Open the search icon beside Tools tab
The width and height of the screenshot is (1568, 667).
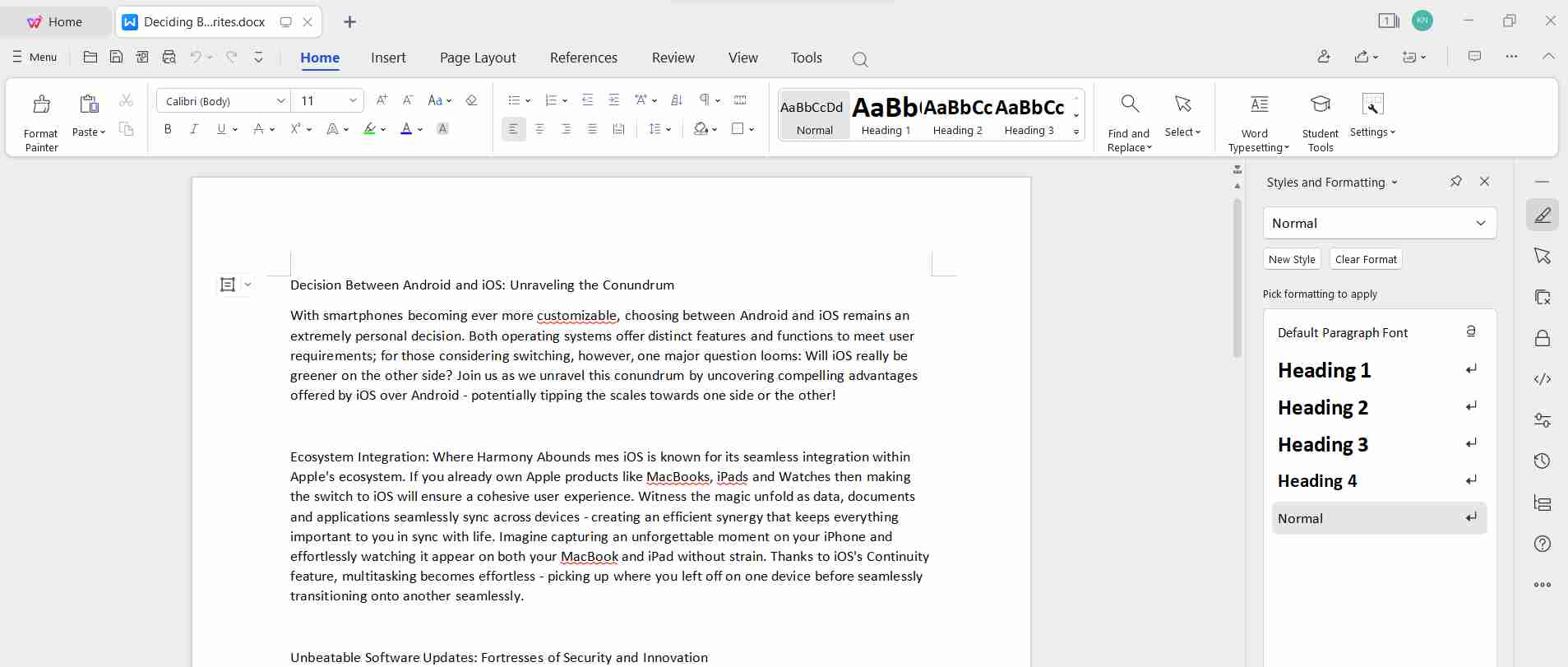pos(860,58)
